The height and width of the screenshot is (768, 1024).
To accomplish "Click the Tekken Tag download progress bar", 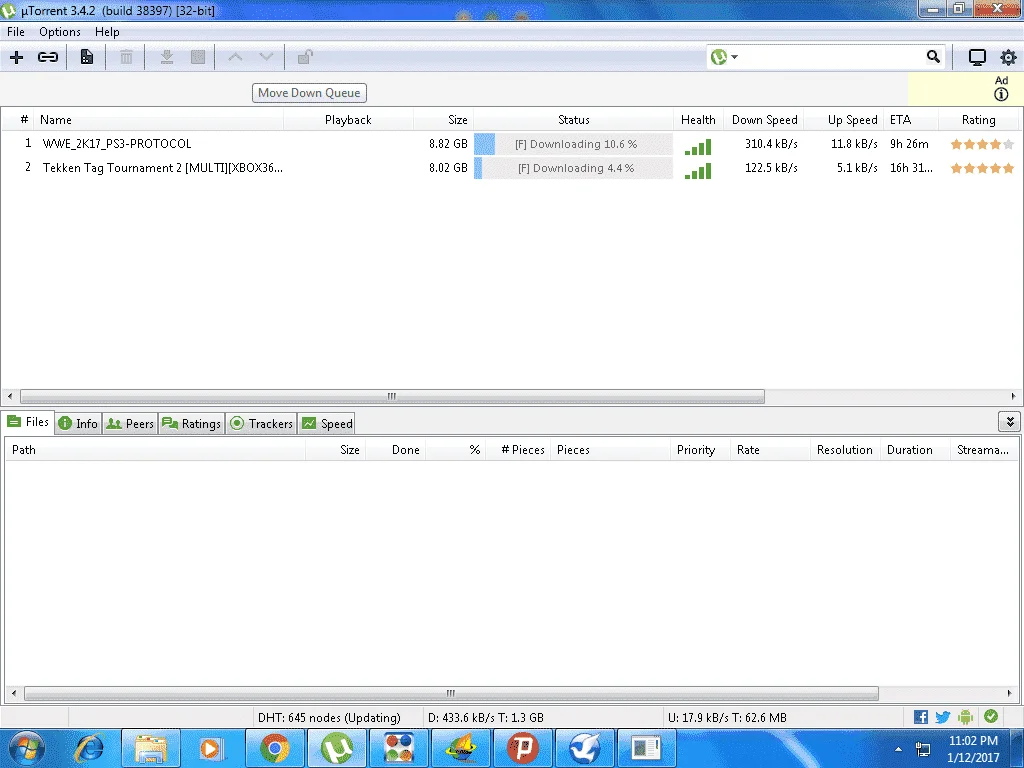I will coord(573,168).
